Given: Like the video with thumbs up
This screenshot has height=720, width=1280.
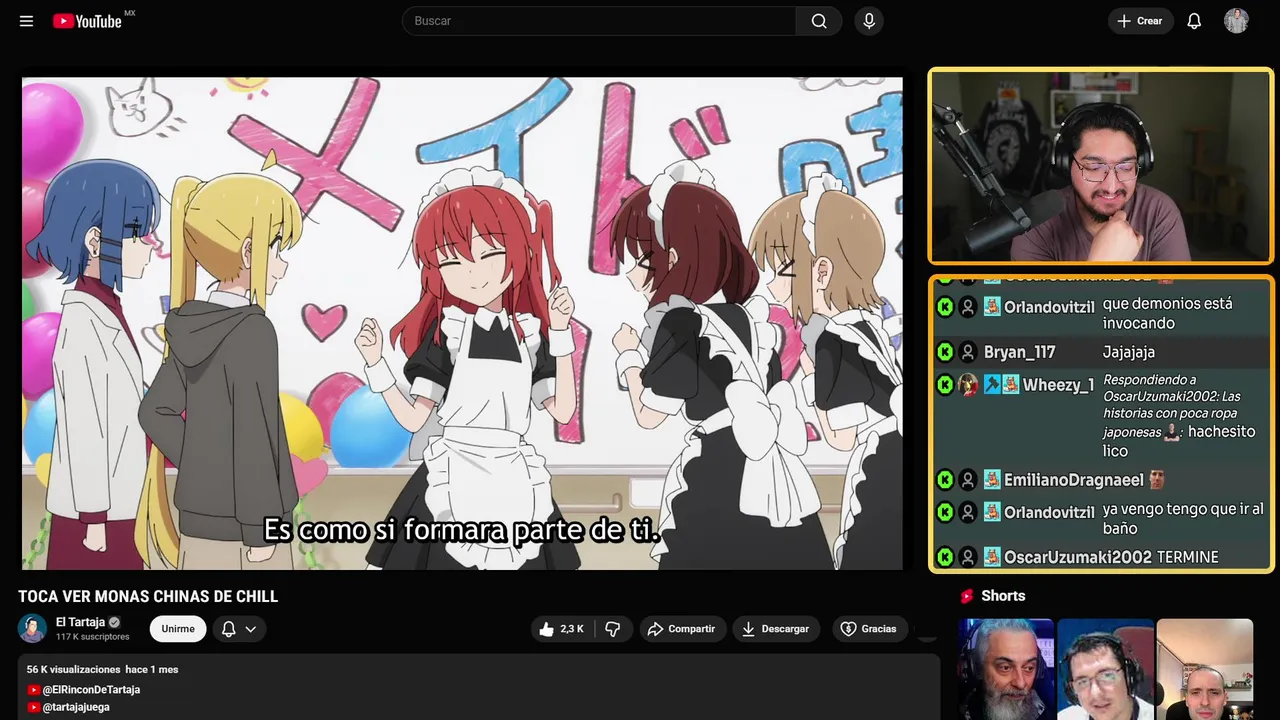Looking at the screenshot, I should [x=561, y=629].
